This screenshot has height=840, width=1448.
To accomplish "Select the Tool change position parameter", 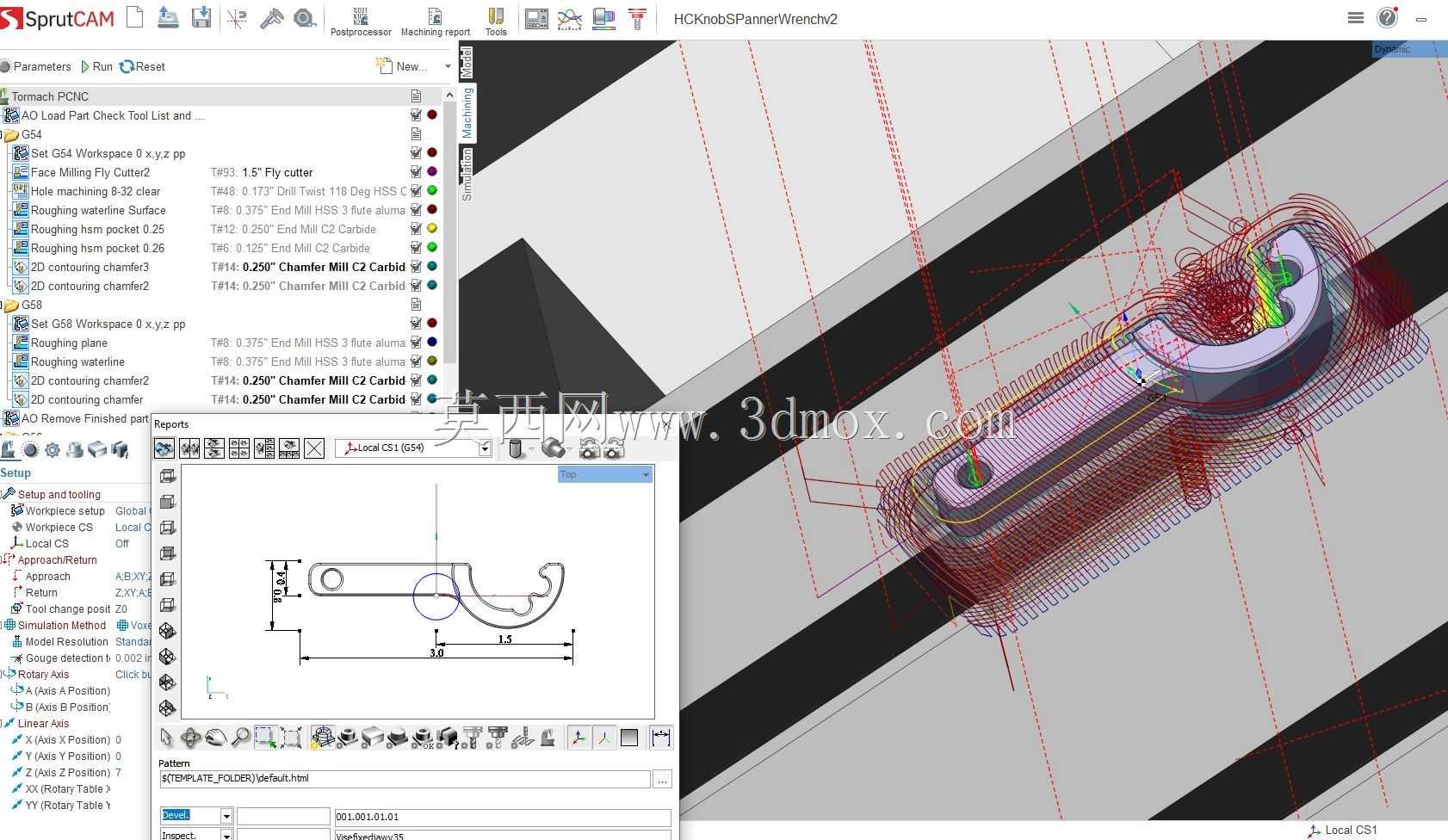I will [68, 609].
